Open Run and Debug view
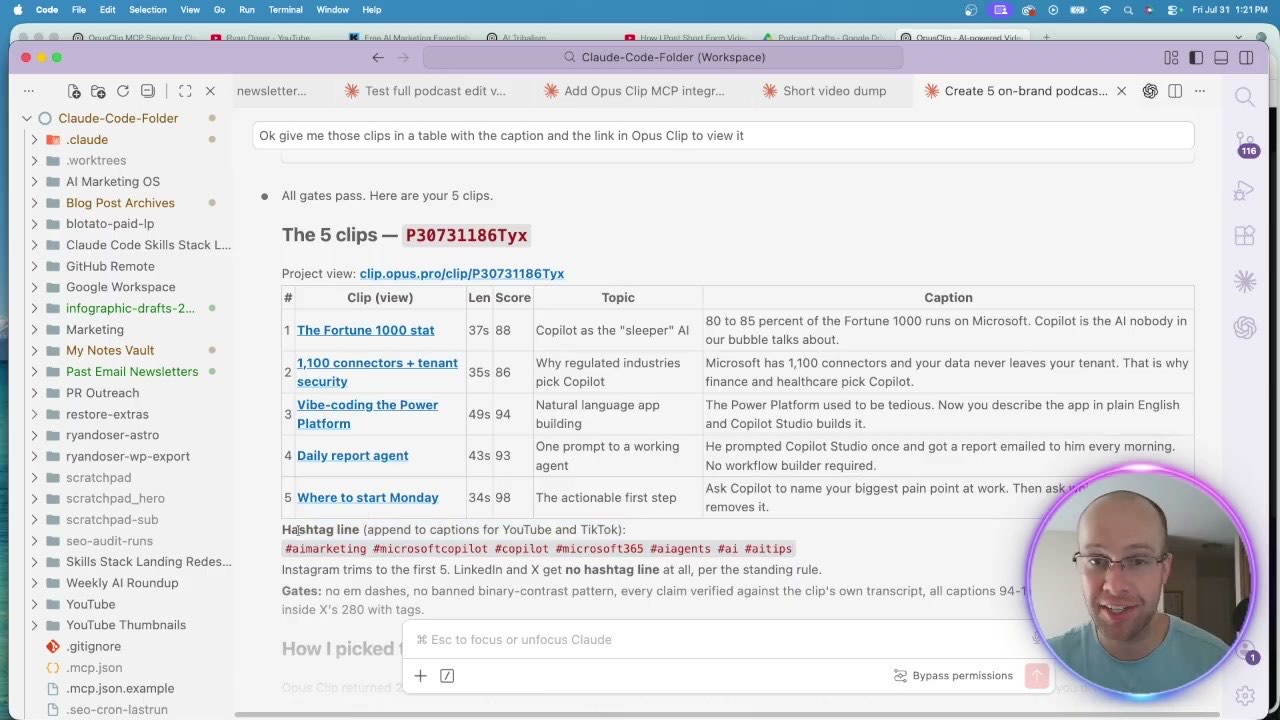The image size is (1280, 720). 1245,190
